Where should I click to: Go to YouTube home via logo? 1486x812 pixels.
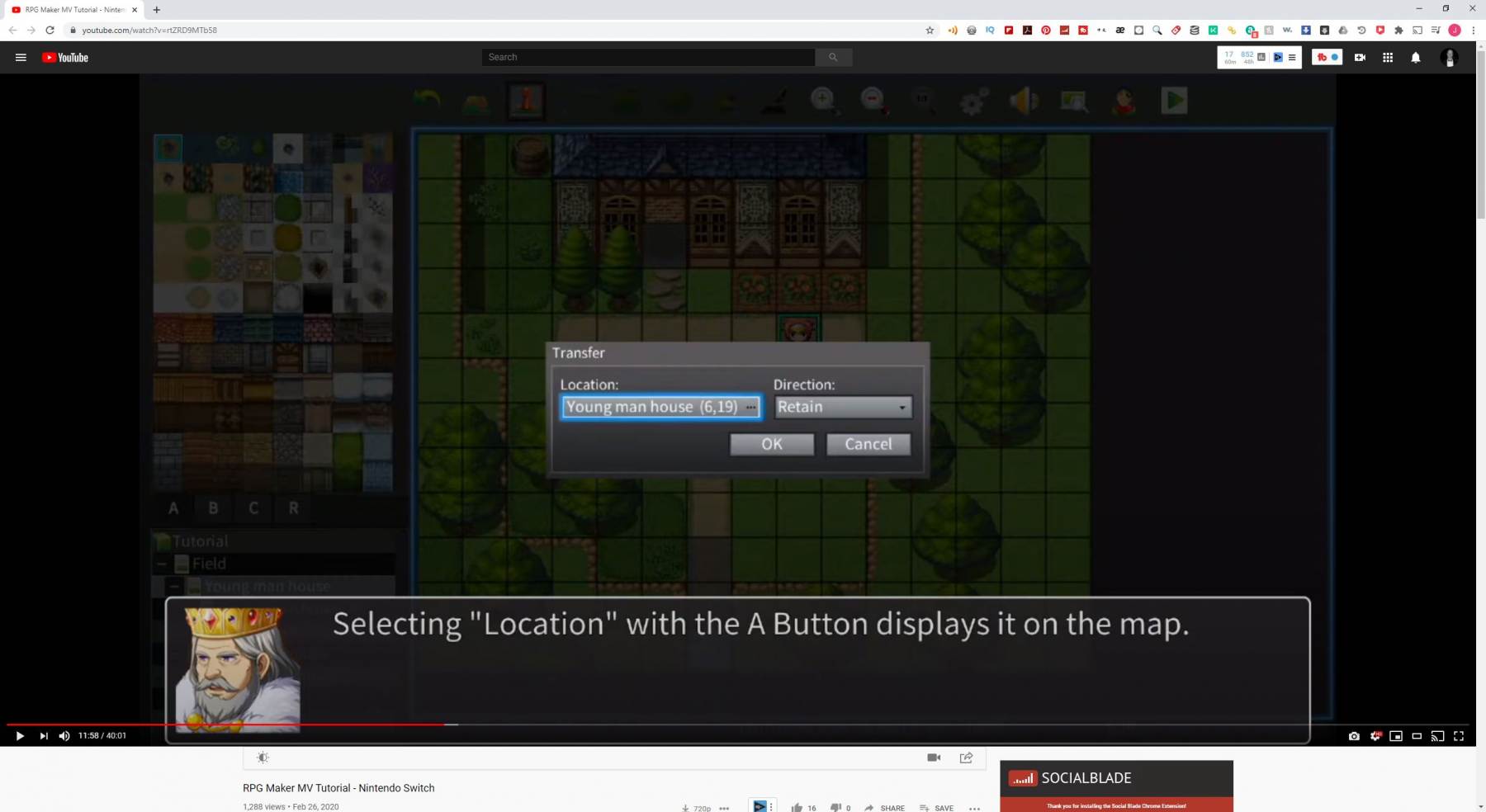[65, 58]
